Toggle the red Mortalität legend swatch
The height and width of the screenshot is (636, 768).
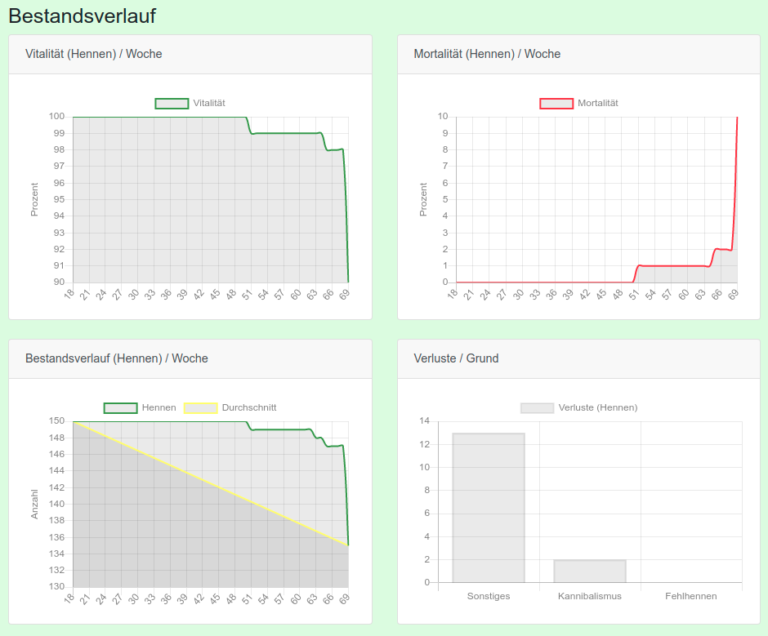556,103
